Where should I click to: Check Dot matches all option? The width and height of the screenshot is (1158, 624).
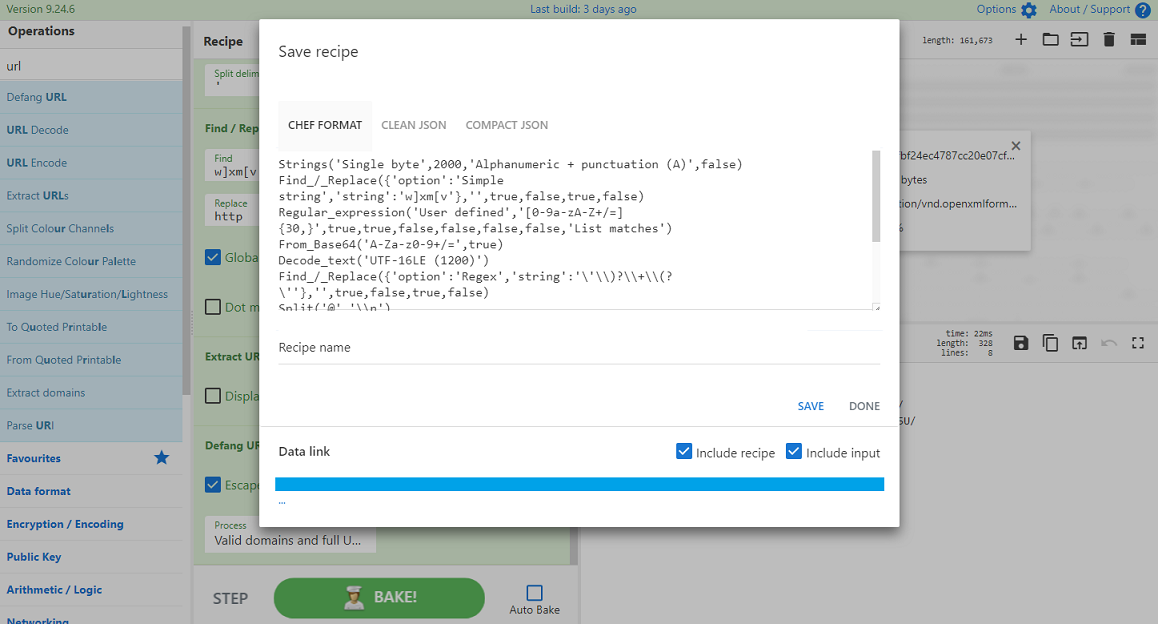pyautogui.click(x=213, y=306)
